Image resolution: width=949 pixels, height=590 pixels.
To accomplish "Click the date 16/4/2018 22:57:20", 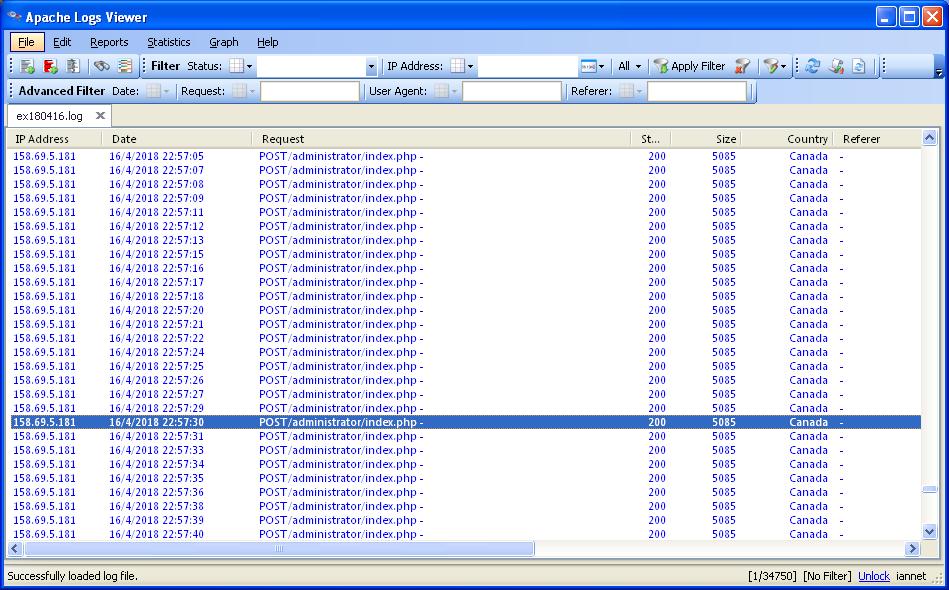I will click(x=156, y=310).
